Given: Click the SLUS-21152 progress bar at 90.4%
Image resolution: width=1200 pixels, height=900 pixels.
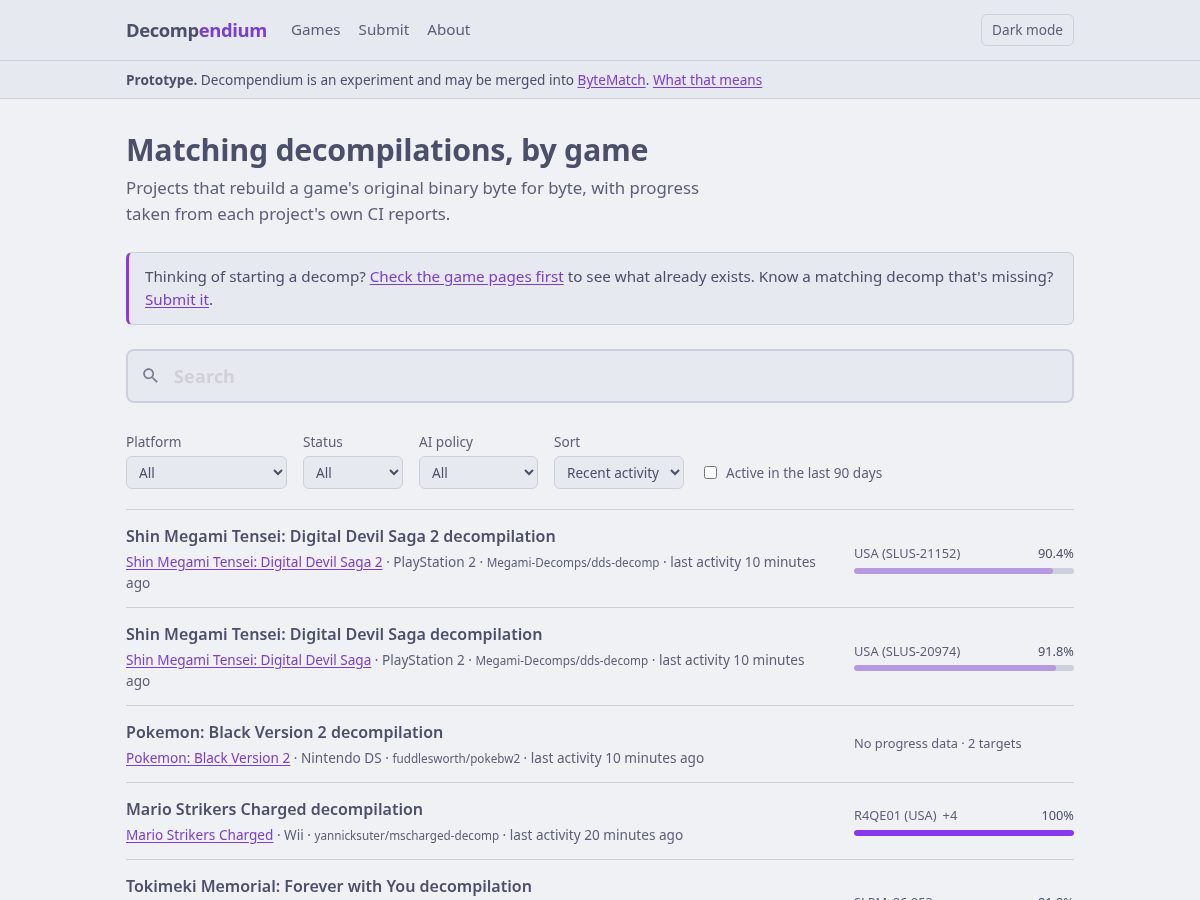Looking at the screenshot, I should (964, 571).
